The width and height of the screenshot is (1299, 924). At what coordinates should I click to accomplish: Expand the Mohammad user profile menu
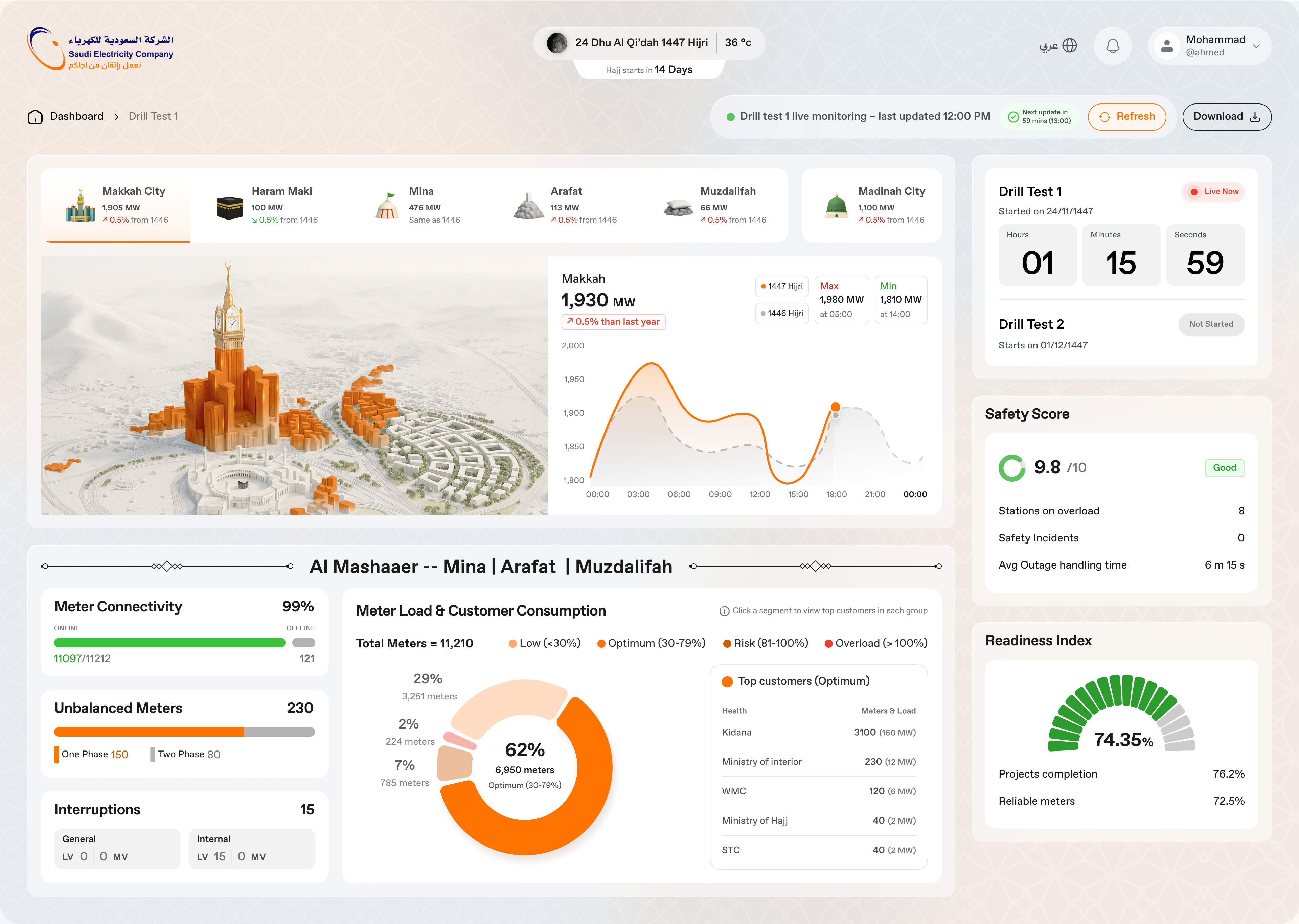pyautogui.click(x=1256, y=46)
